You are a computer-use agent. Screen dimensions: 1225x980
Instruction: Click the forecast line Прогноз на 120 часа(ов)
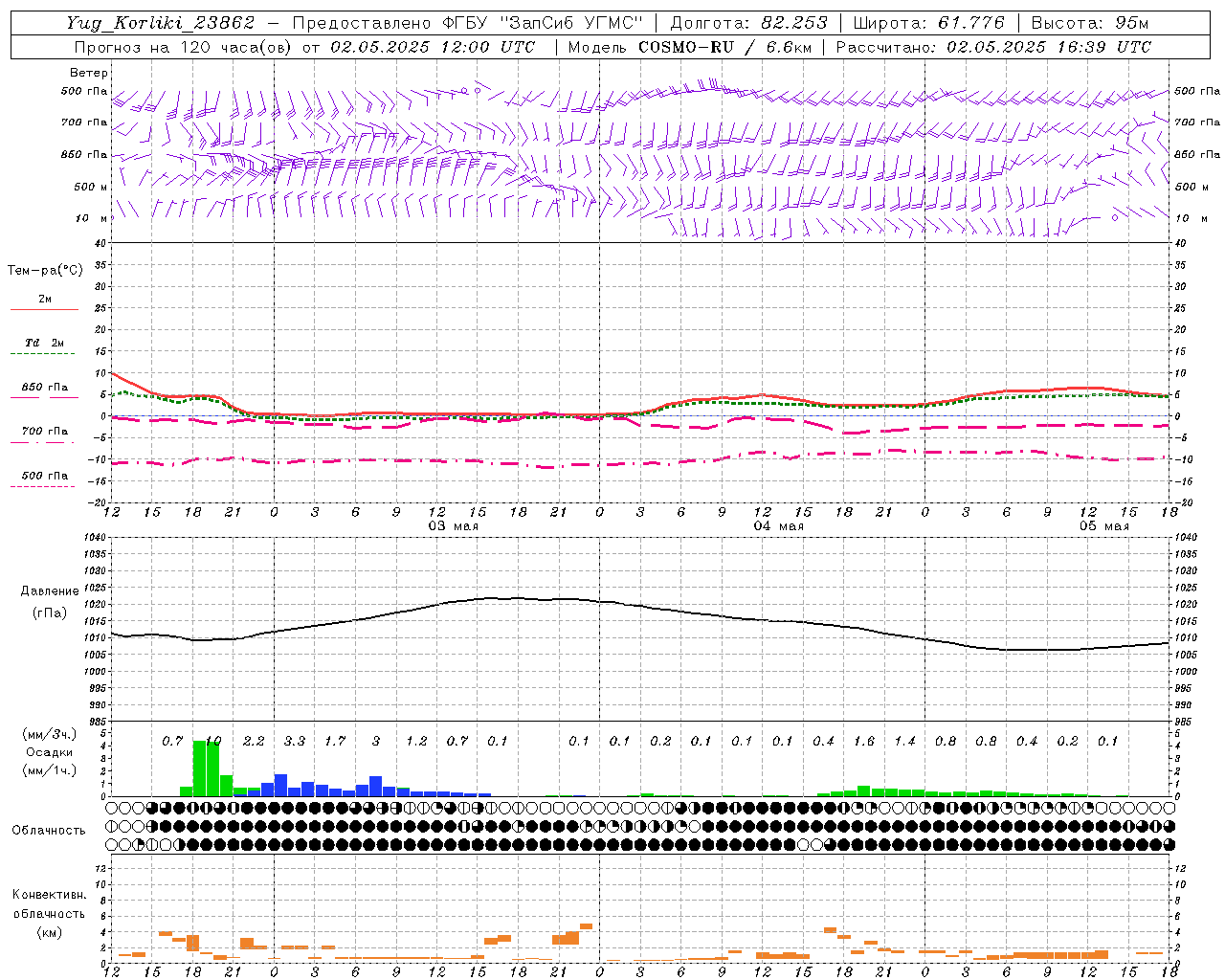click(183, 47)
